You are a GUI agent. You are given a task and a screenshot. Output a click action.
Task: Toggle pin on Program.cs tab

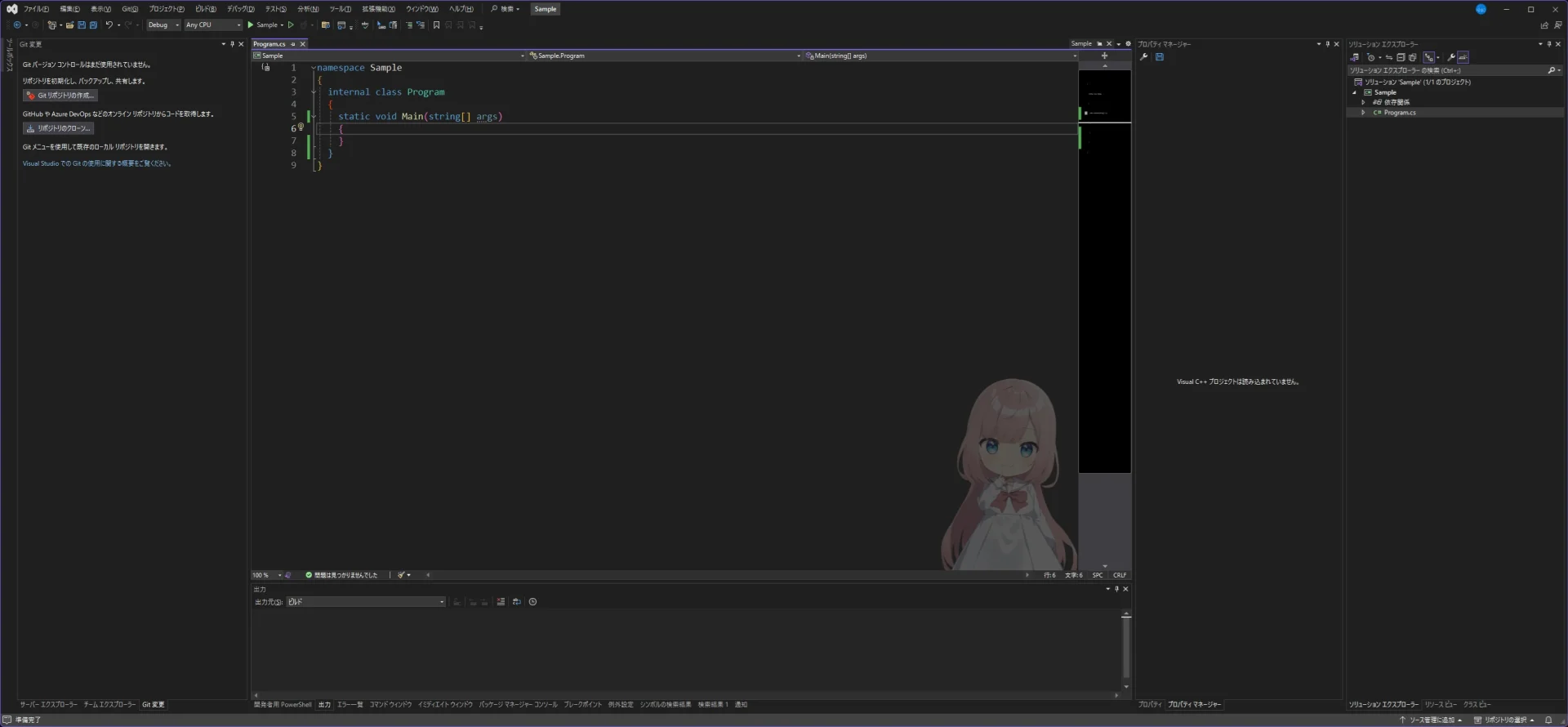293,44
